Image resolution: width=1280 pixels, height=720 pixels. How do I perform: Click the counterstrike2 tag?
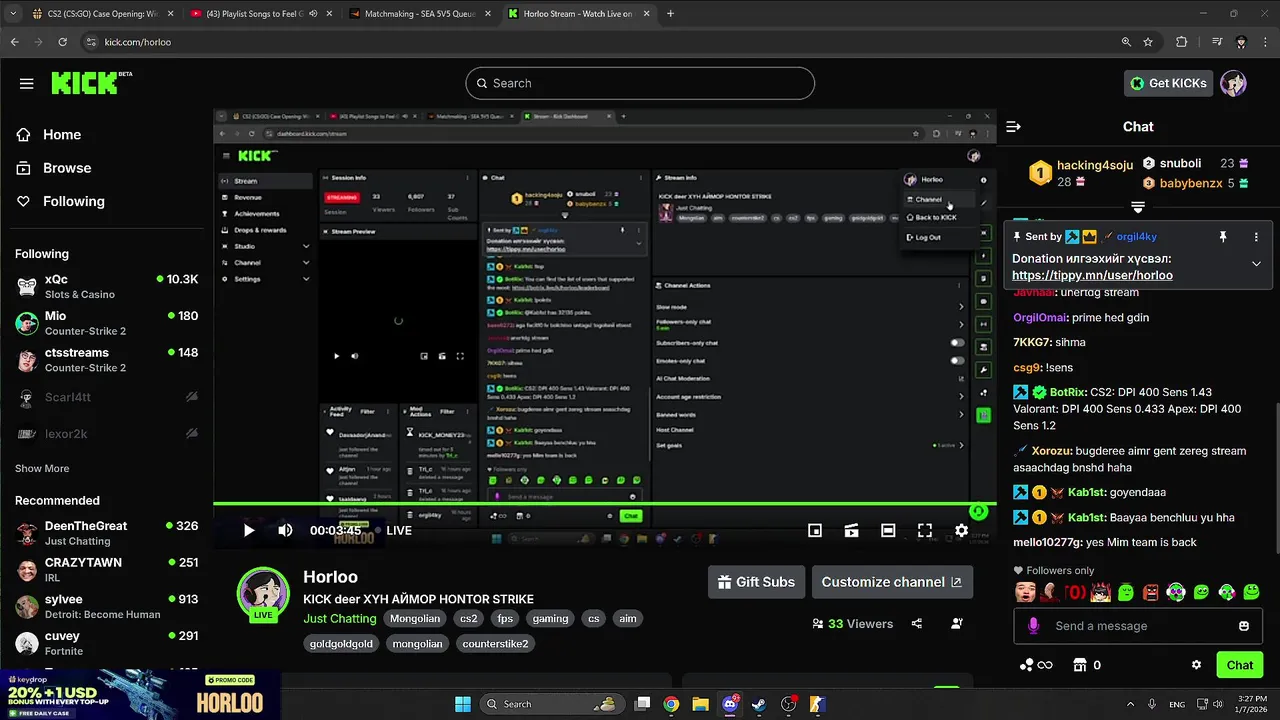tap(495, 644)
